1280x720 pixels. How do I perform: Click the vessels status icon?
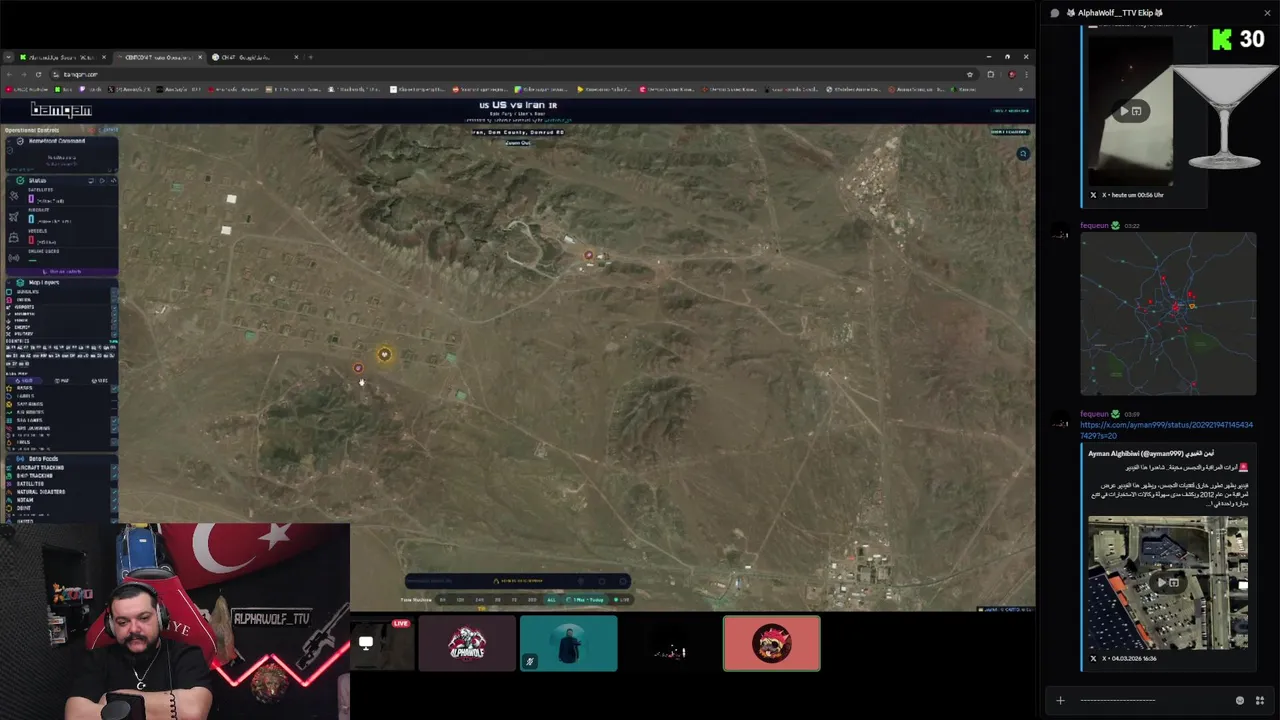(x=14, y=238)
